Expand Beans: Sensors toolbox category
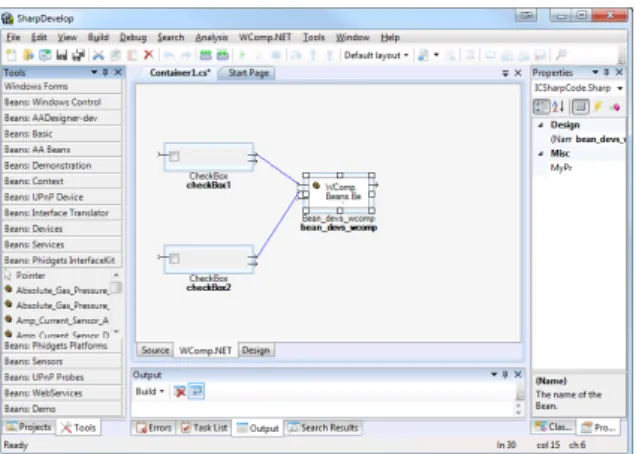The image size is (636, 454). tap(62, 361)
